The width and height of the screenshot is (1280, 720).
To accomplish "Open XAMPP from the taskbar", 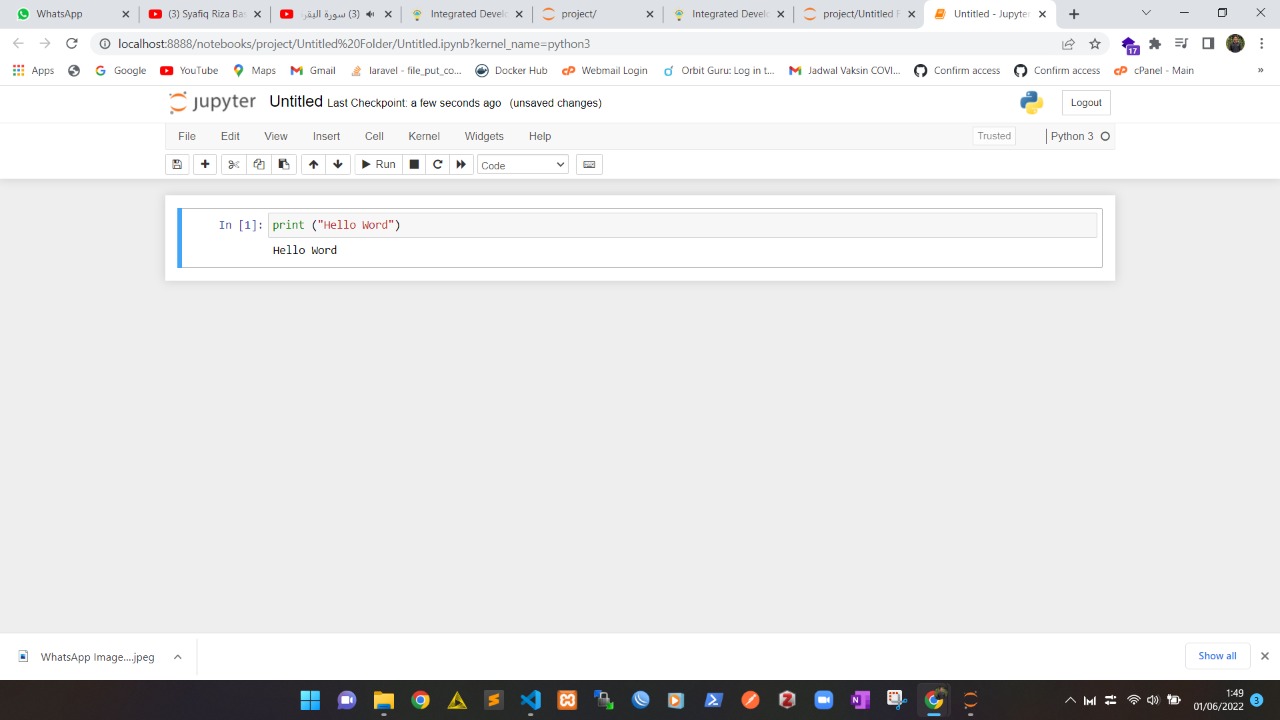I will pyautogui.click(x=567, y=700).
